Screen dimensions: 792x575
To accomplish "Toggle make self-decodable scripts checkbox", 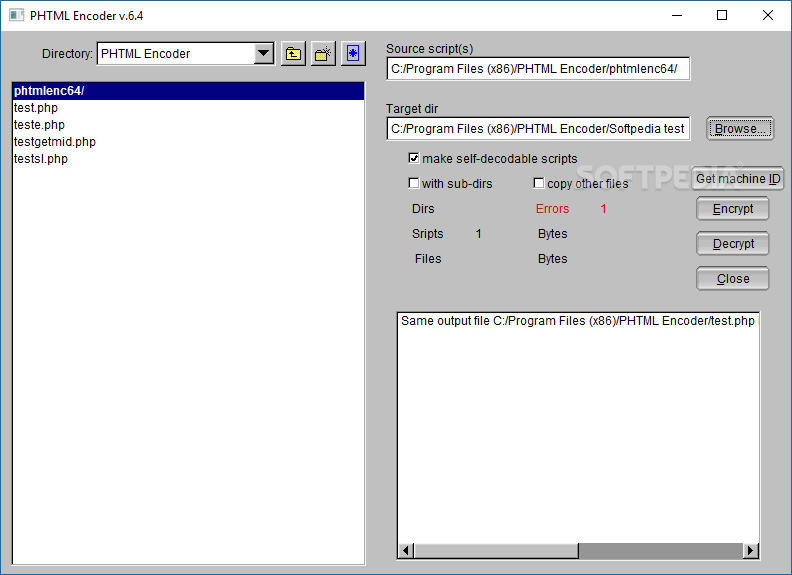I will pos(414,158).
